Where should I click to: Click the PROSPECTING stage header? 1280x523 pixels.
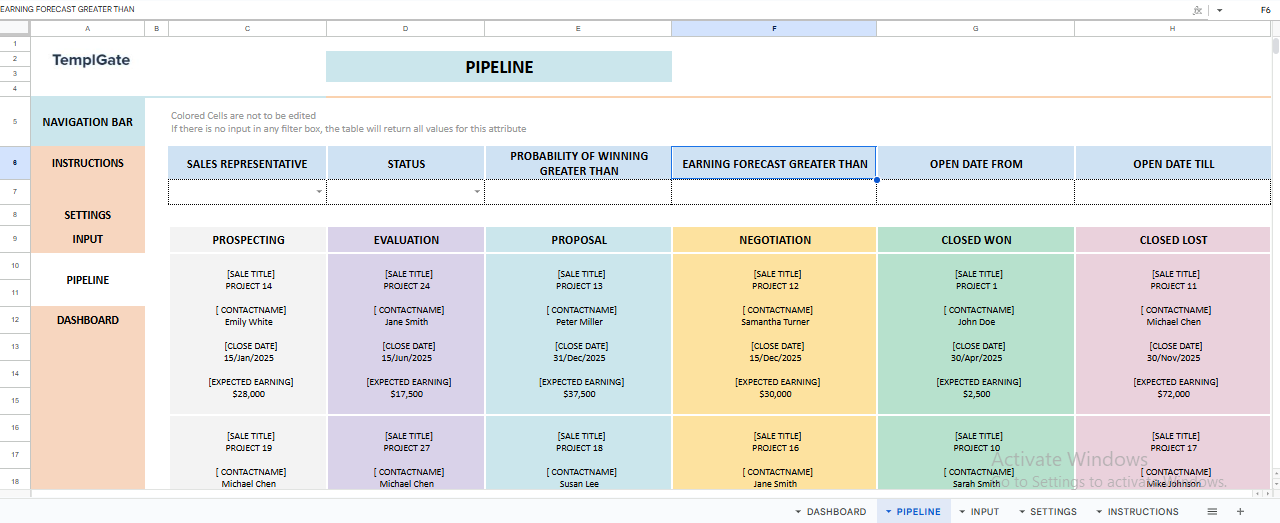point(248,240)
